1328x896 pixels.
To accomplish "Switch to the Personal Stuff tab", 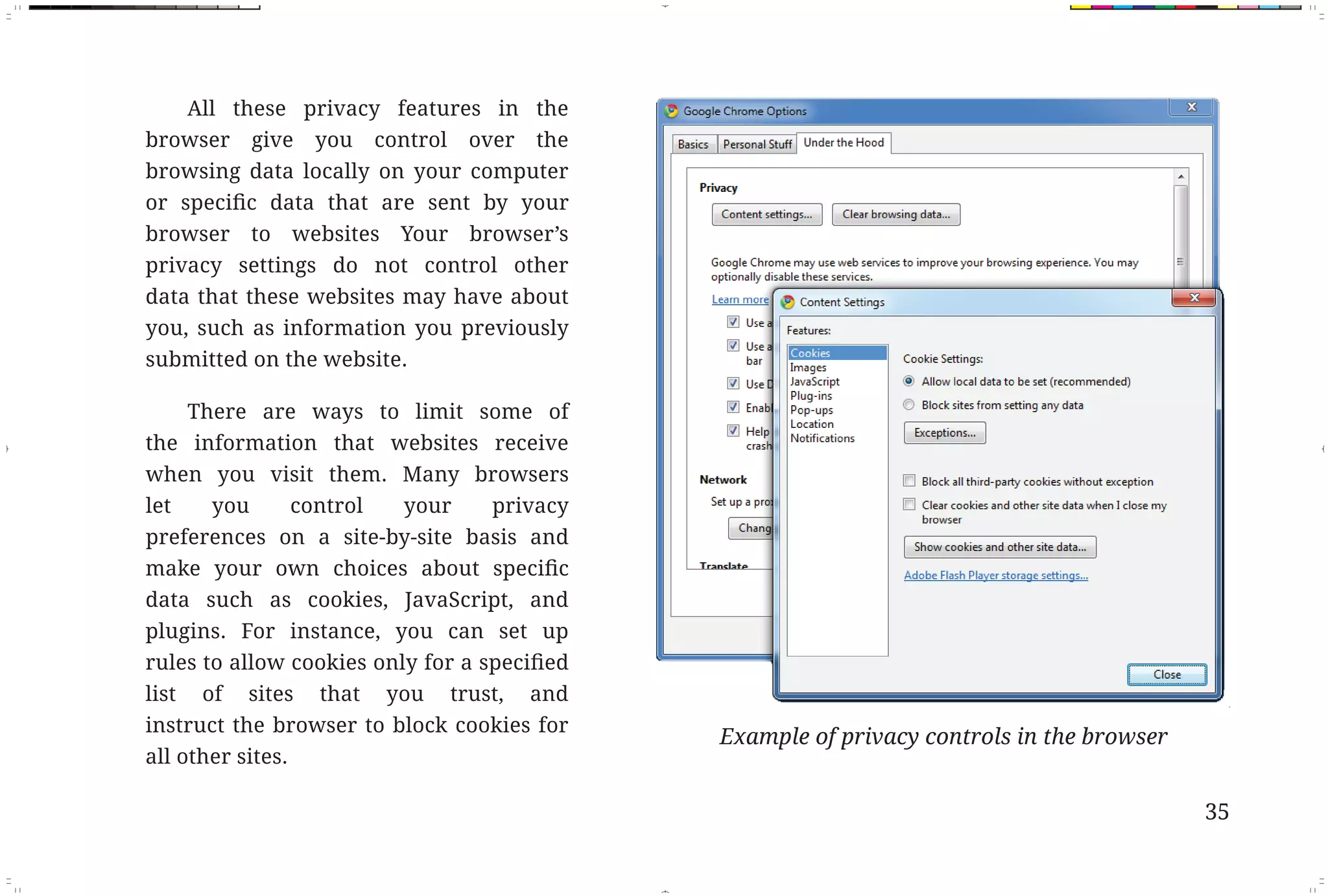I will (x=757, y=144).
